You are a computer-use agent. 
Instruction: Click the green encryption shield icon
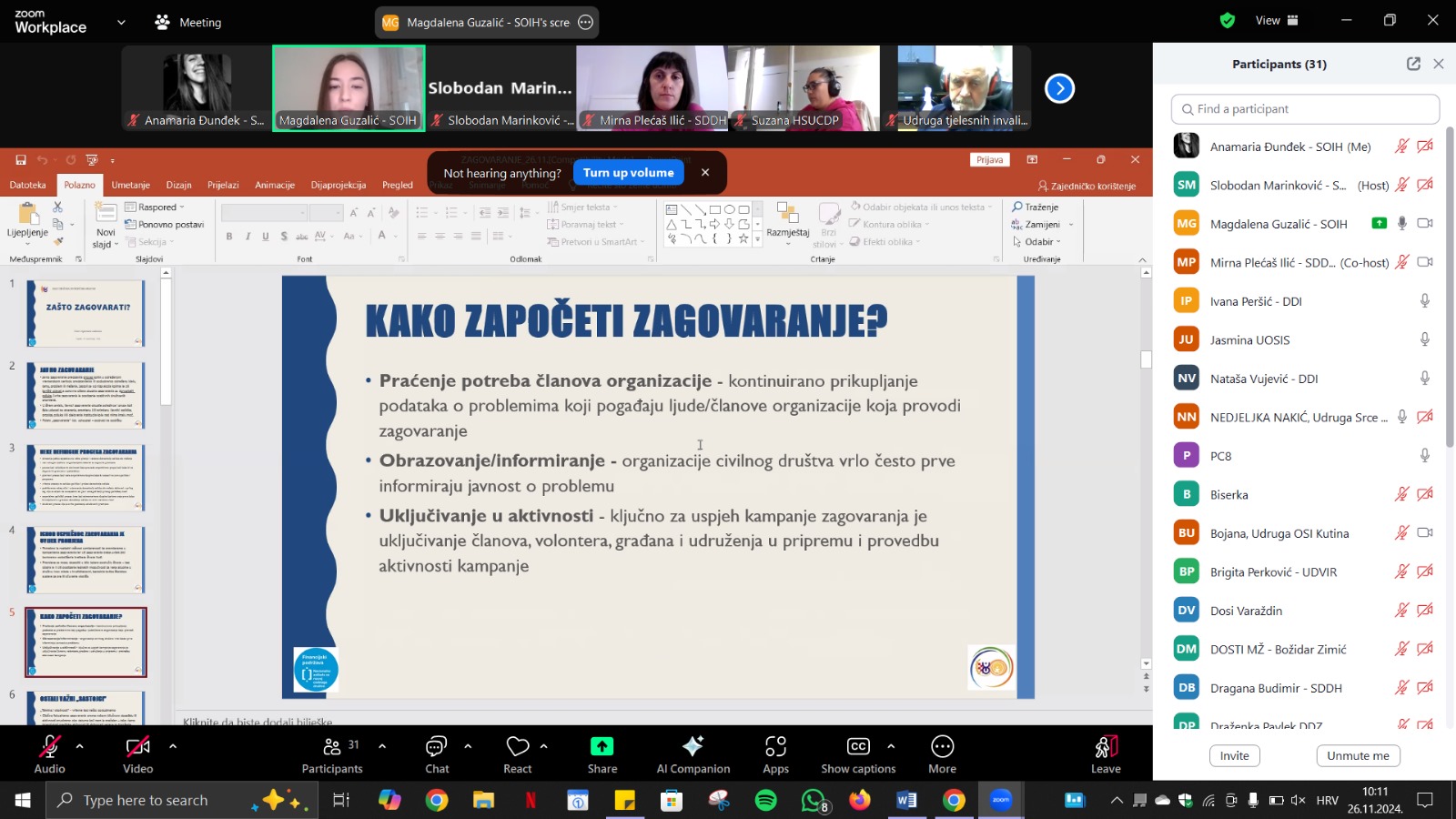[x=1228, y=20]
